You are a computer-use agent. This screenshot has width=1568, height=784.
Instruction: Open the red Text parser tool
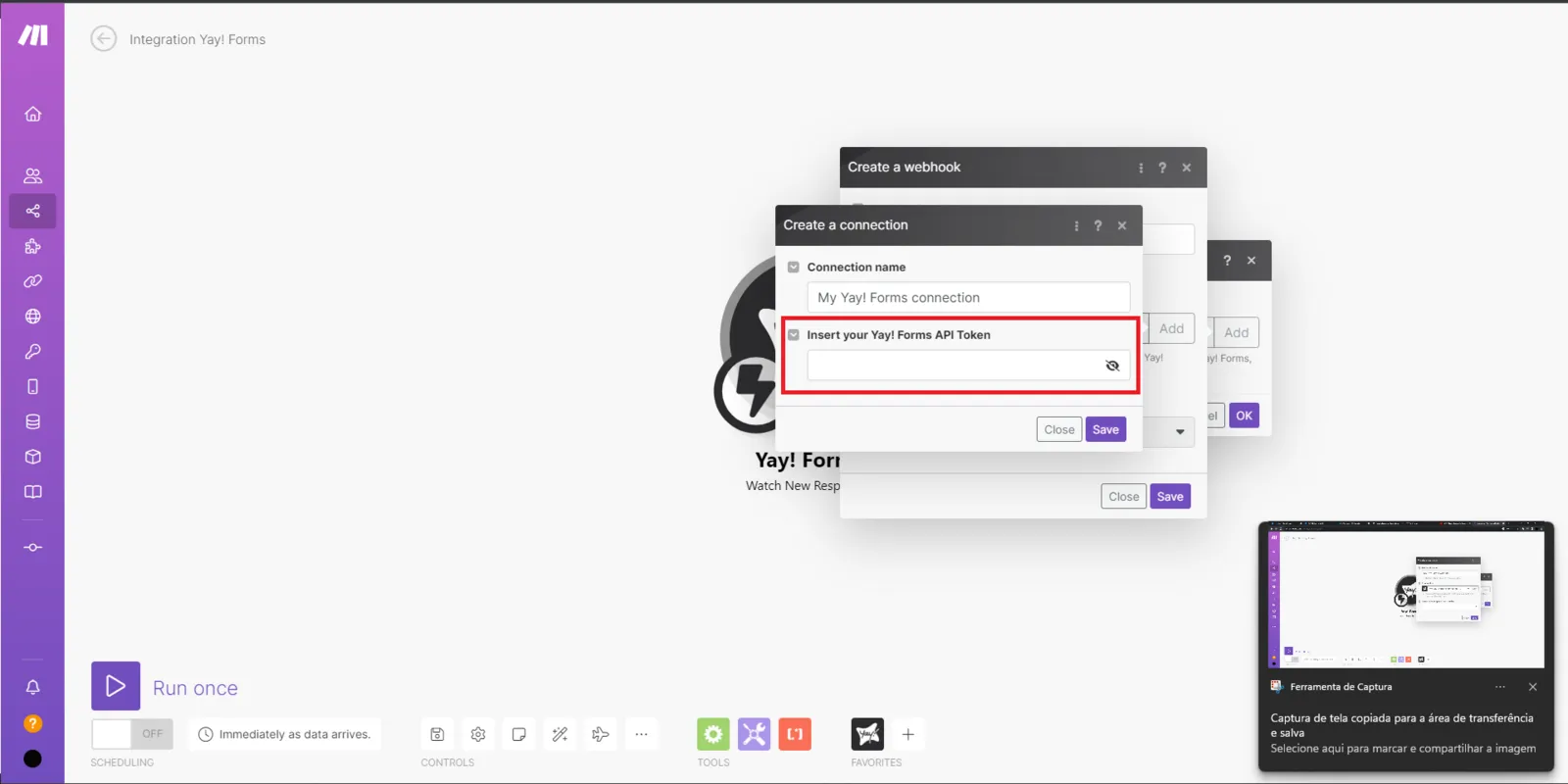point(795,734)
